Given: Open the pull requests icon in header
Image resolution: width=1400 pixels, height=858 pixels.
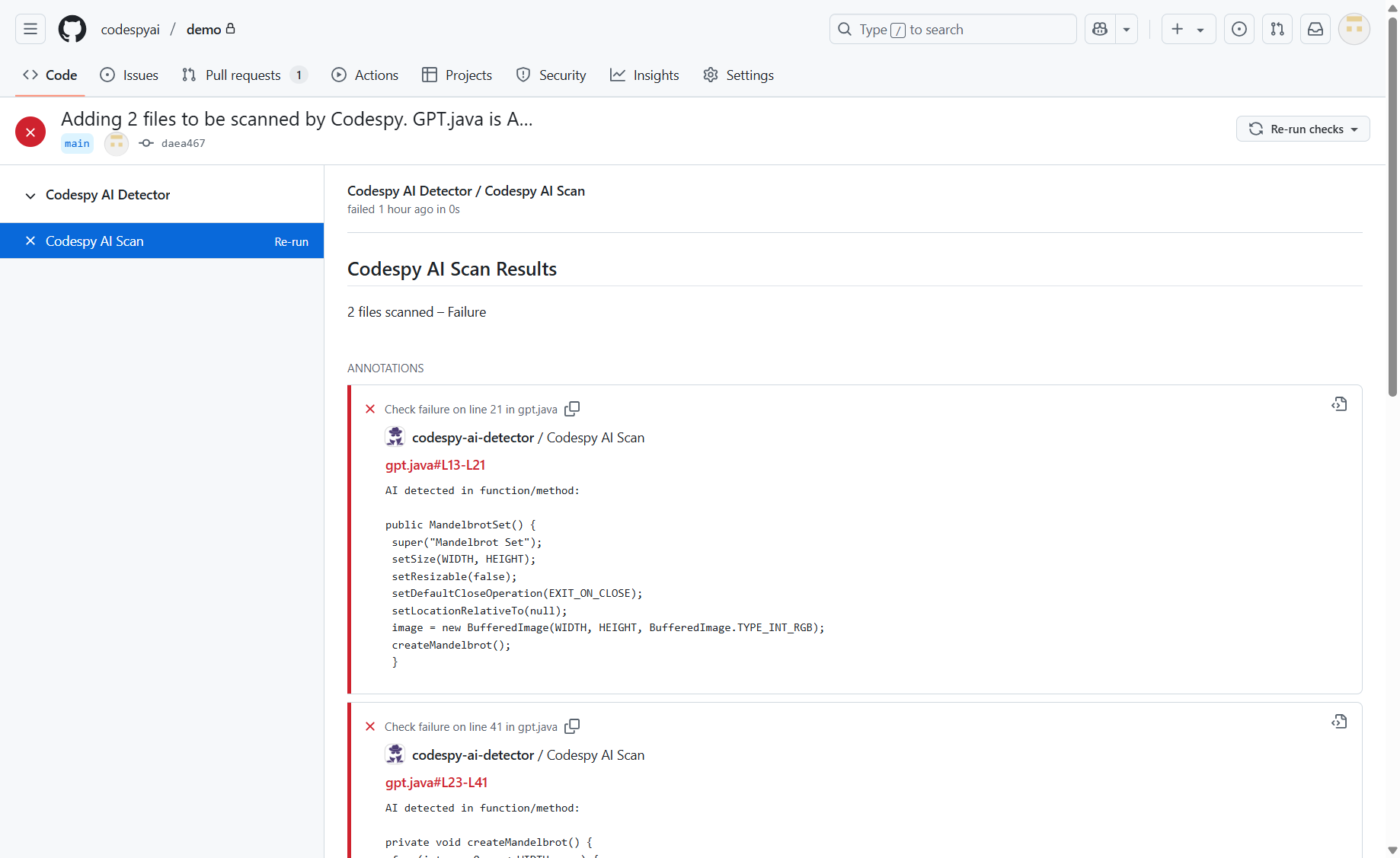Looking at the screenshot, I should (1277, 29).
